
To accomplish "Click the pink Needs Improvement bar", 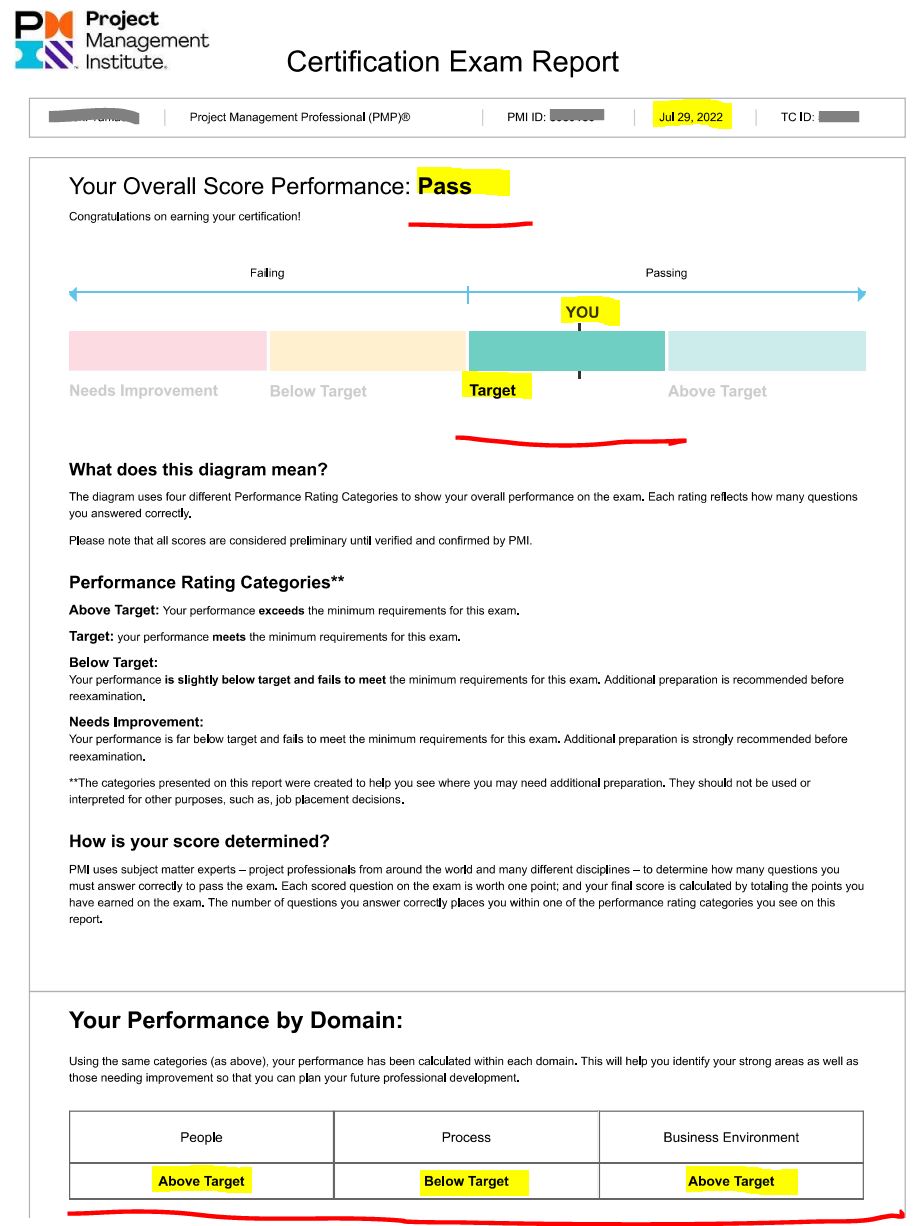I will (167, 351).
